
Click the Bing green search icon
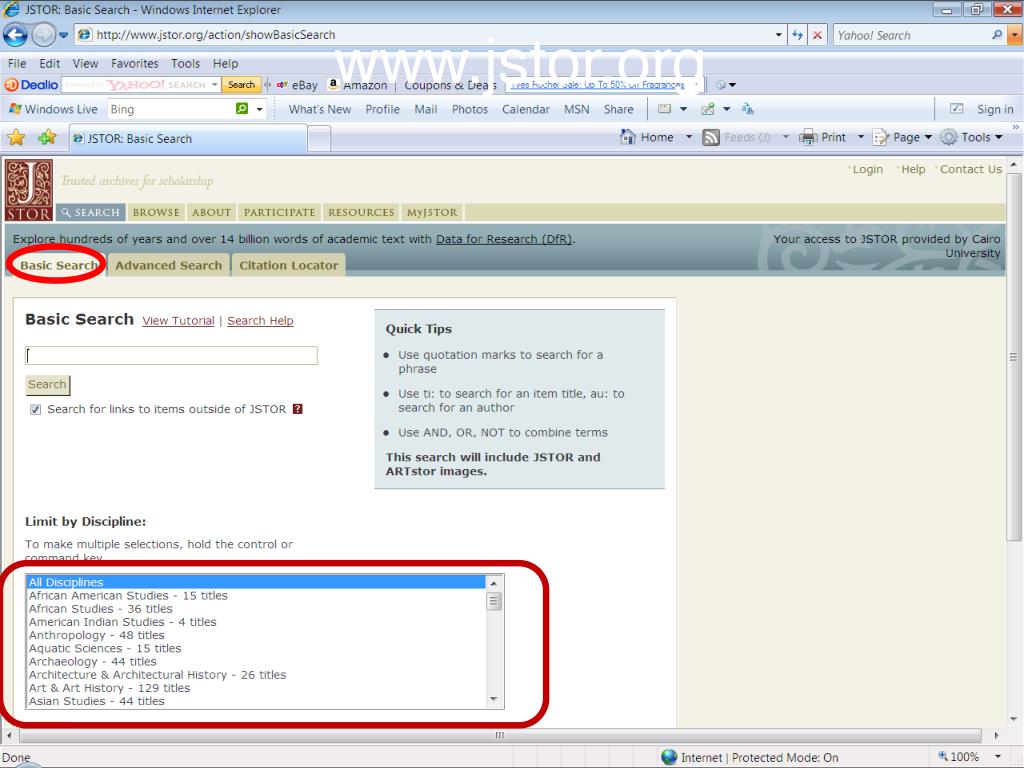coord(242,108)
